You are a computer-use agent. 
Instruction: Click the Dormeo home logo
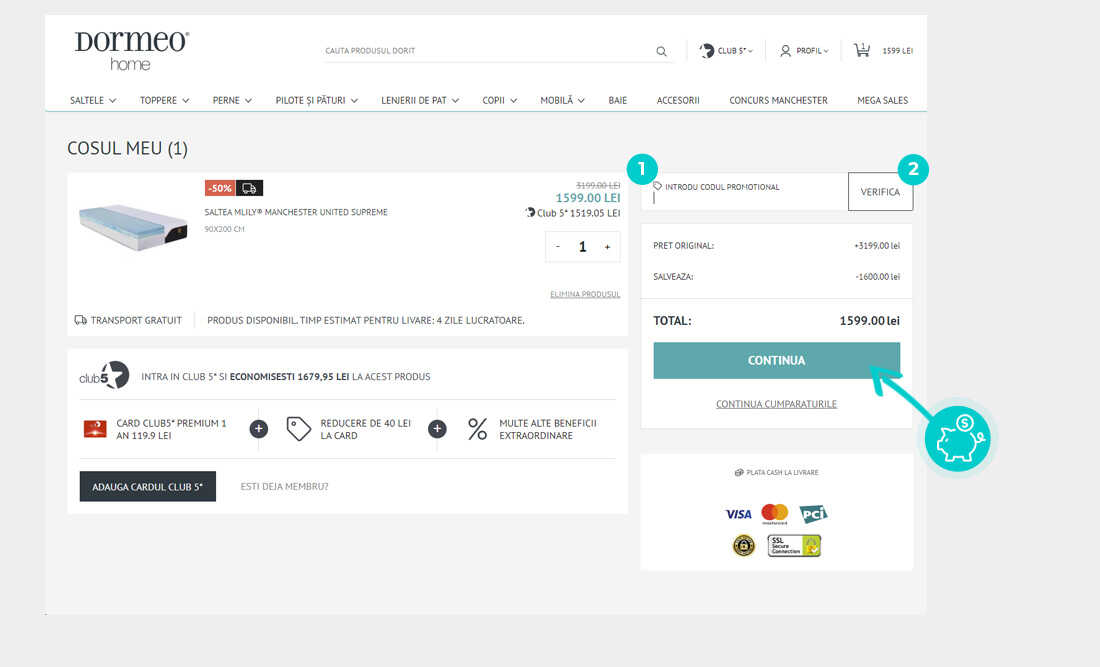(132, 50)
